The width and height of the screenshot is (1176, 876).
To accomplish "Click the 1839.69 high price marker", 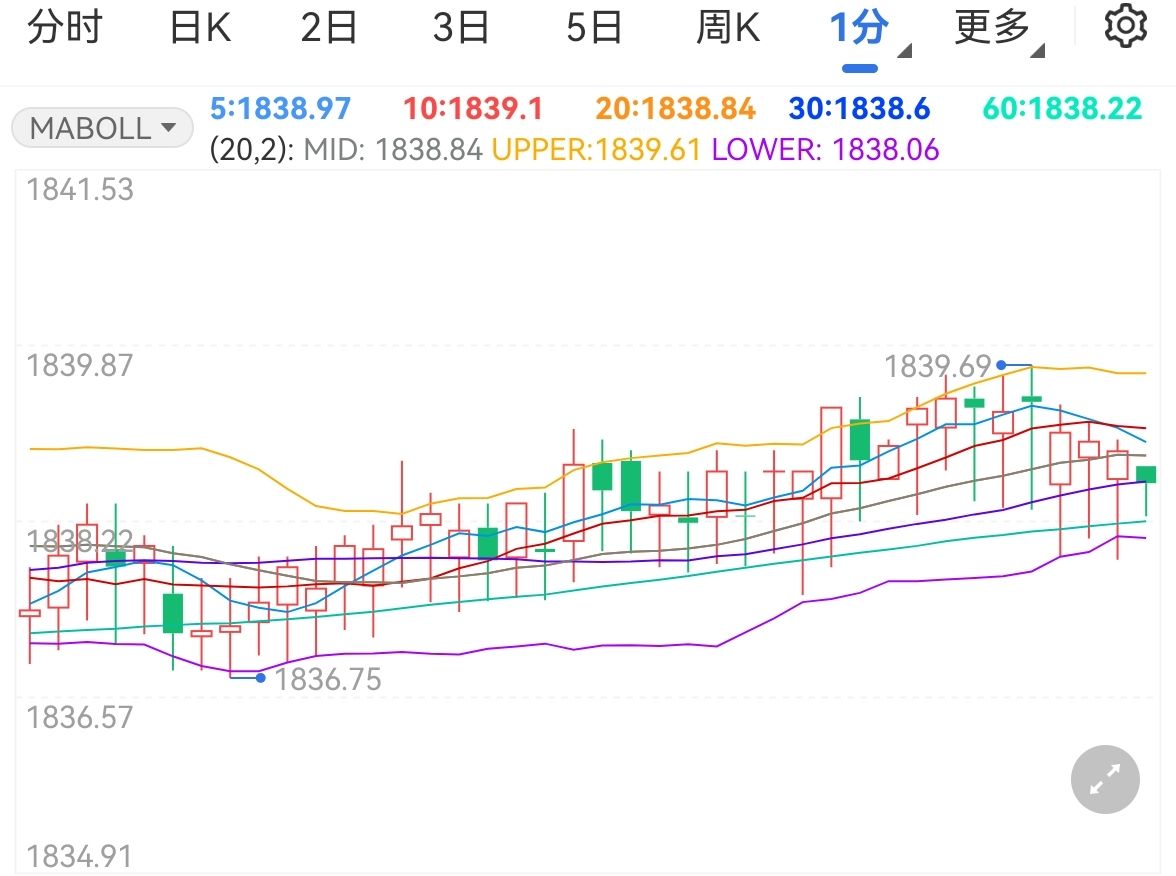I will [x=938, y=366].
